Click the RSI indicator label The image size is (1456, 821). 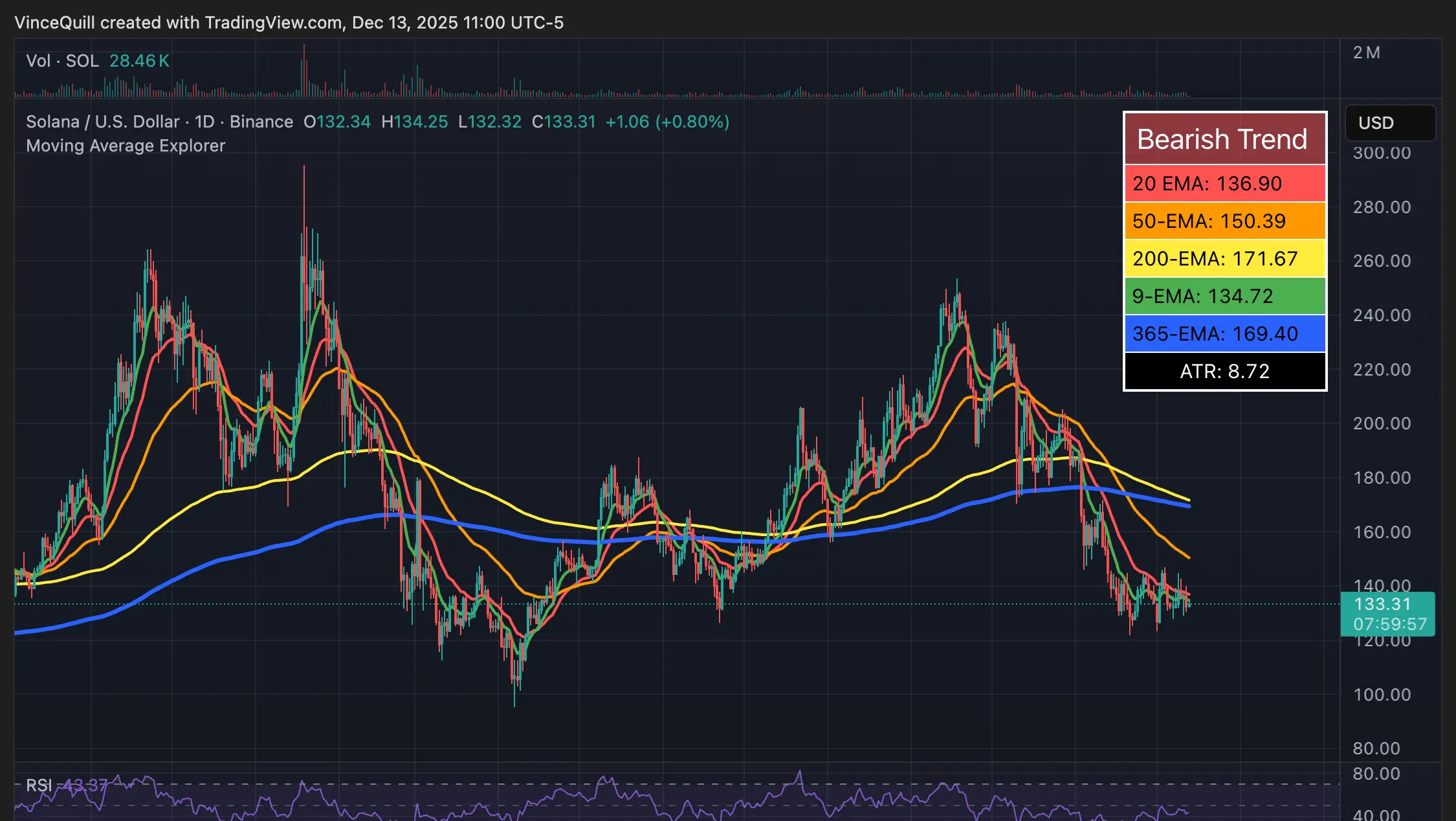(x=39, y=785)
